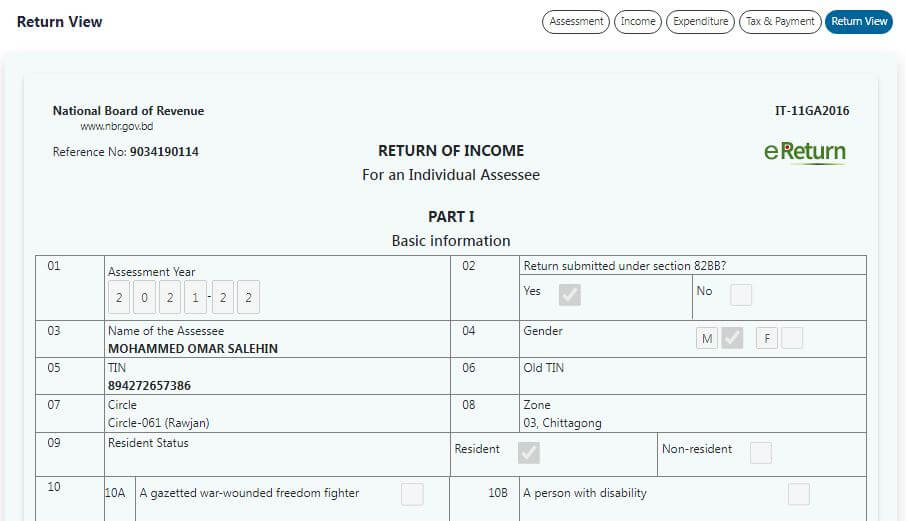
Task: Go to the Expenditure tab
Action: 700,22
